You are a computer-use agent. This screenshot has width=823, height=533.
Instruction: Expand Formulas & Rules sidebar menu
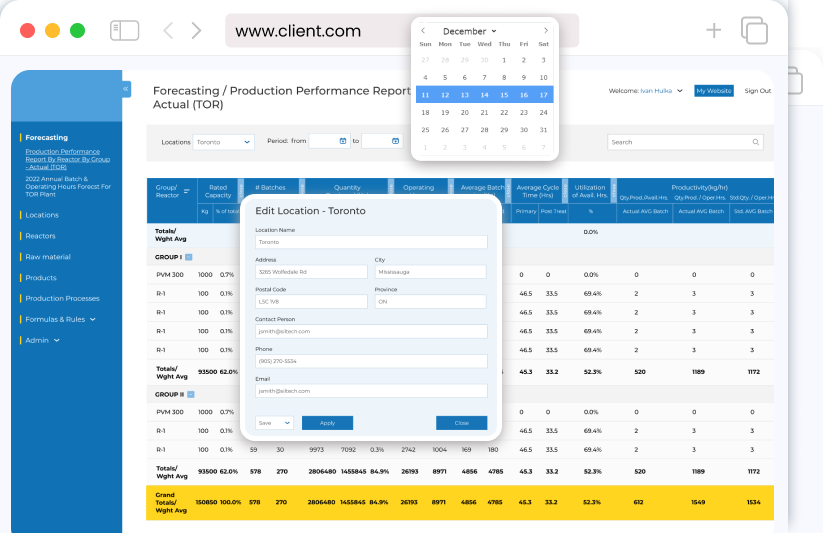point(60,319)
